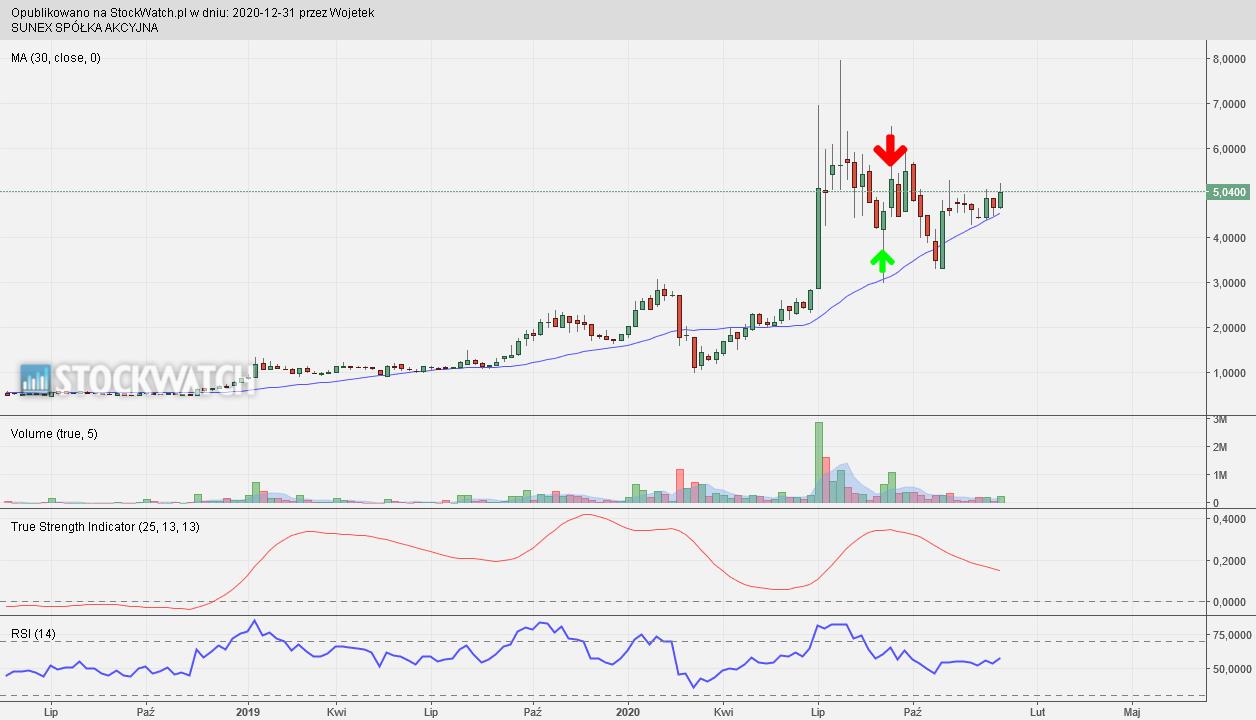Click the 1,0000 price axis value
The image size is (1256, 720).
pos(1229,373)
